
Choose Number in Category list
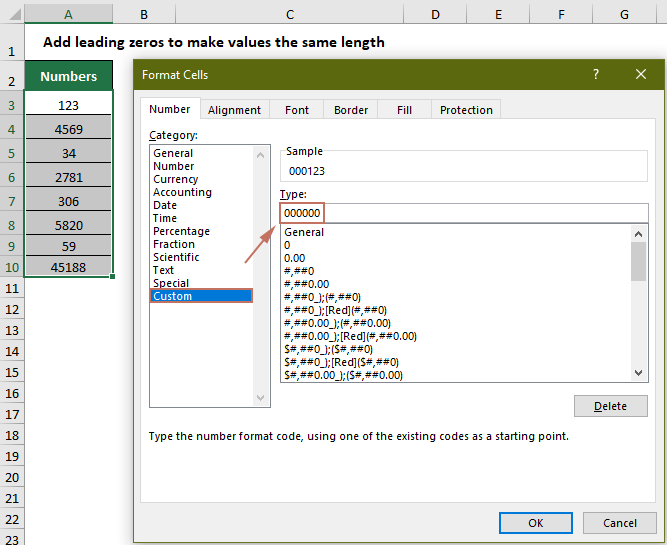[x=174, y=166]
